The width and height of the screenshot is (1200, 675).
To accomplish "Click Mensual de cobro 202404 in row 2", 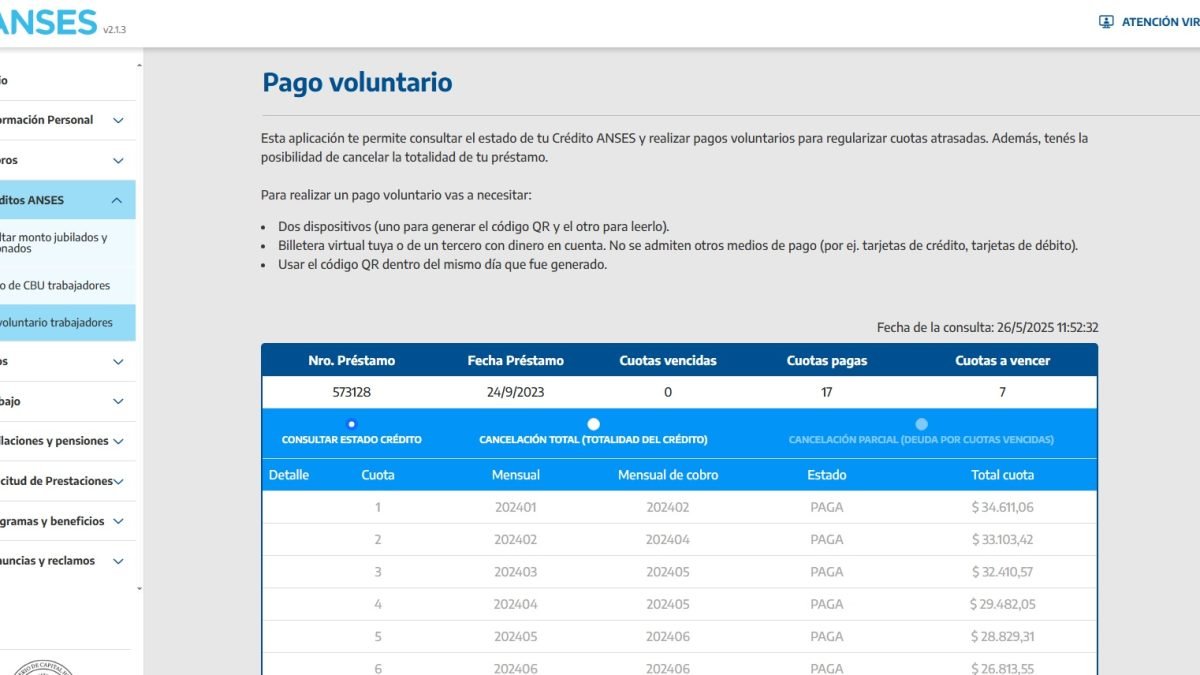I will click(668, 539).
